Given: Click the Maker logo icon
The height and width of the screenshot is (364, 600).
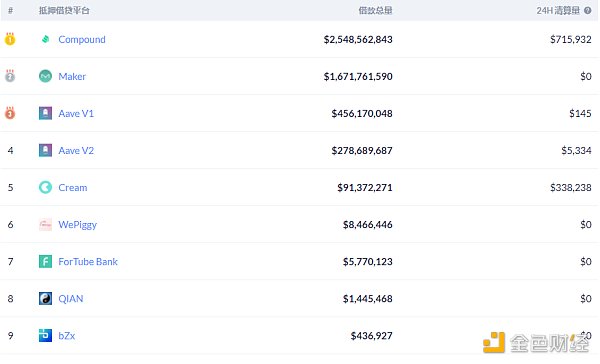Looking at the screenshot, I should coord(46,76).
